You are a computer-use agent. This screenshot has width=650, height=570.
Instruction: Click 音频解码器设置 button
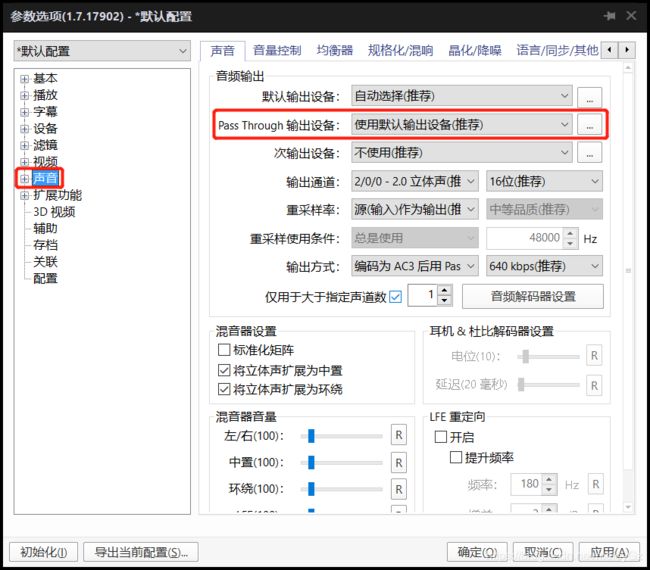(533, 296)
